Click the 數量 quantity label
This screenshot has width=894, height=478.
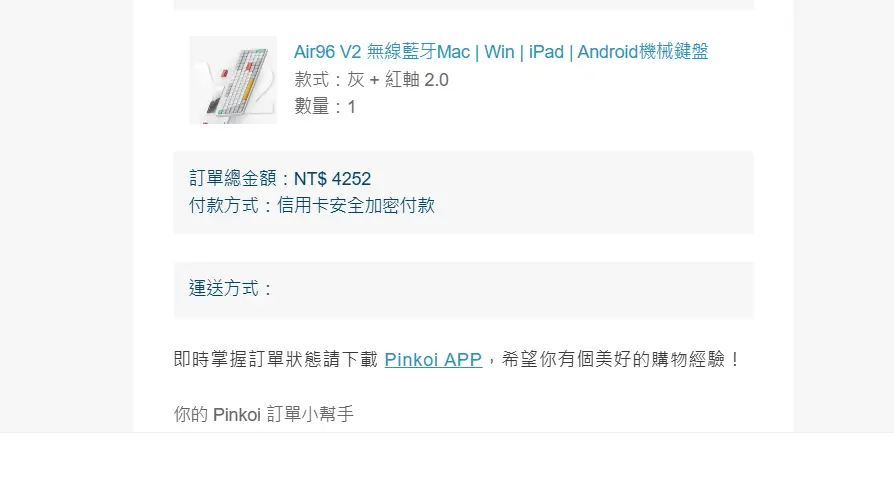pos(311,106)
